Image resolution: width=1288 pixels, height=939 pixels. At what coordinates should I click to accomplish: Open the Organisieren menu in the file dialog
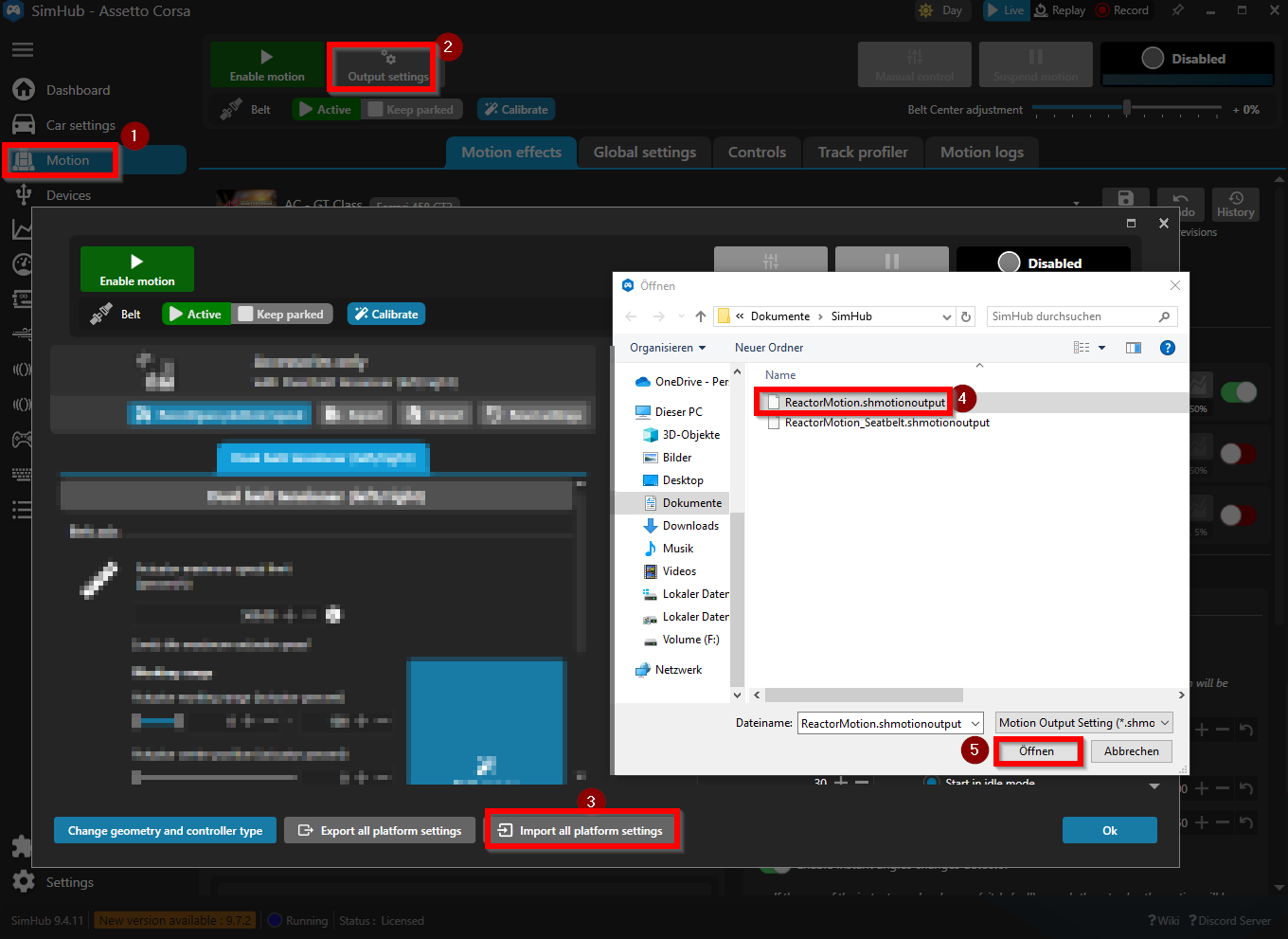point(668,348)
